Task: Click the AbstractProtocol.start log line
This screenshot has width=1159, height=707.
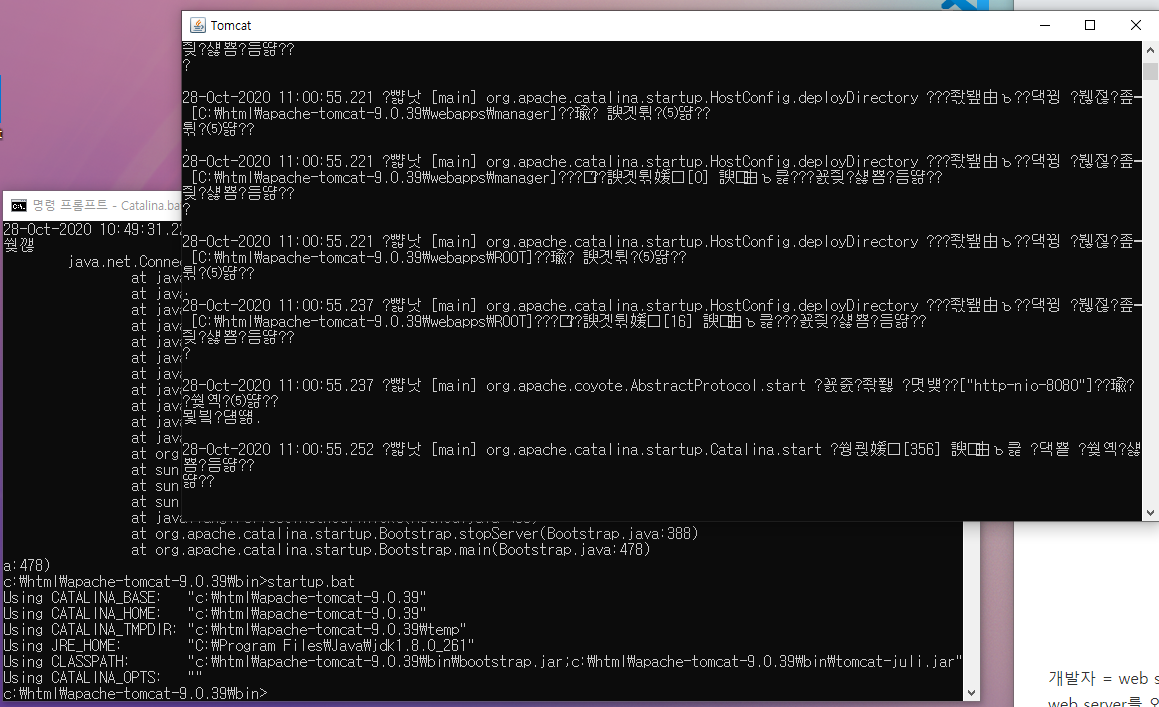Action: point(659,385)
